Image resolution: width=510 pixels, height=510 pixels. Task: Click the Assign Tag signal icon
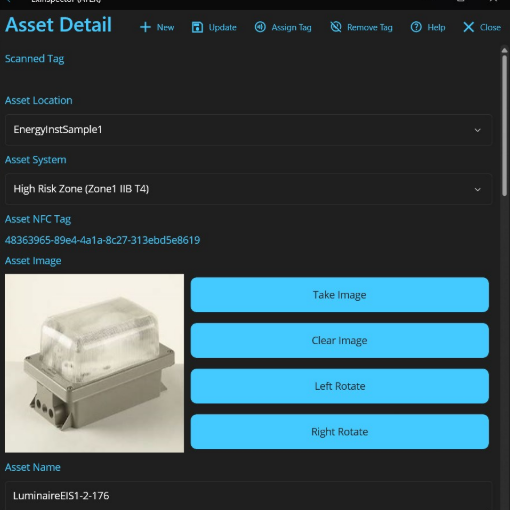coord(260,27)
